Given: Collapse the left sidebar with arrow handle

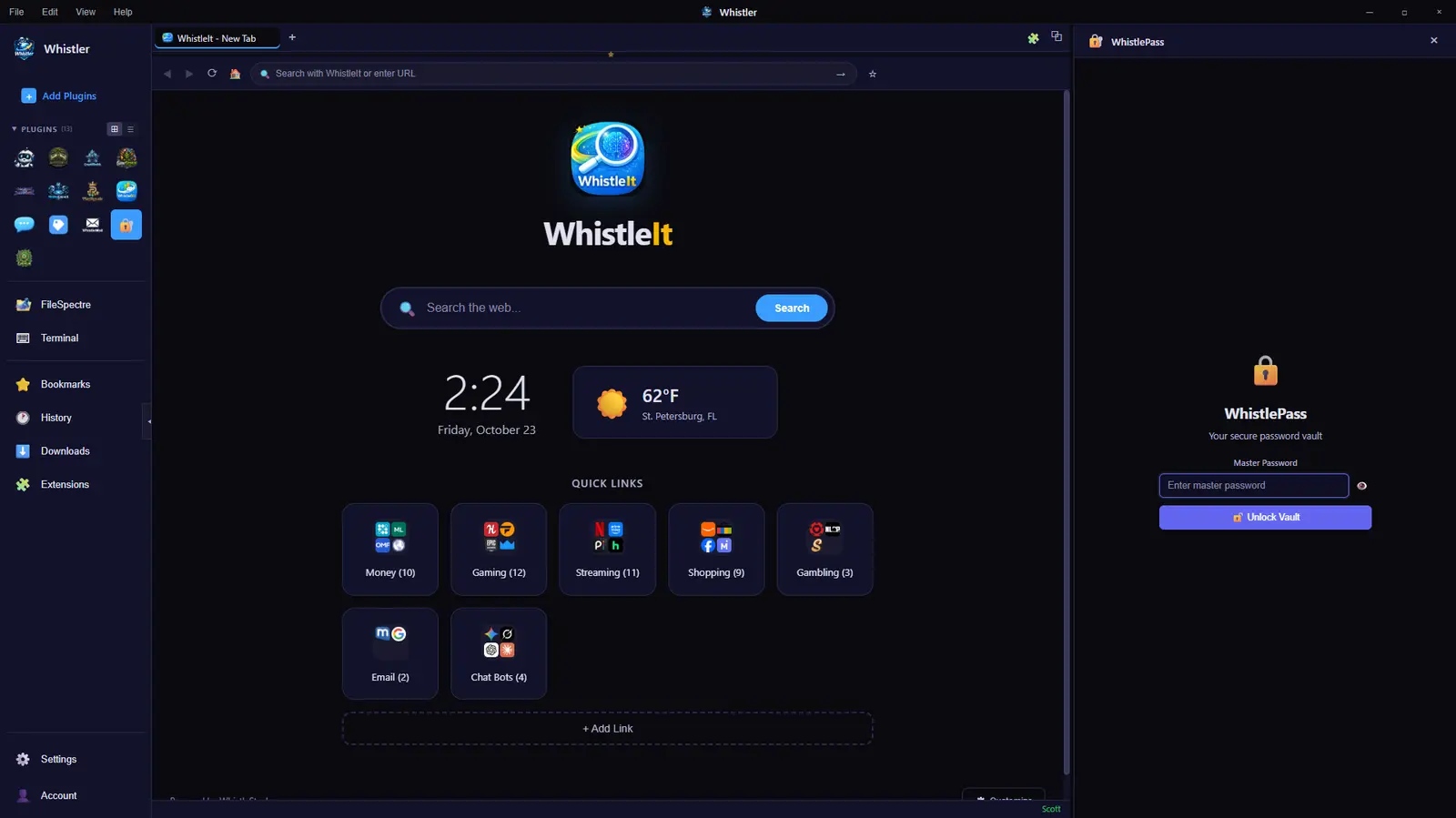Looking at the screenshot, I should pos(147,421).
